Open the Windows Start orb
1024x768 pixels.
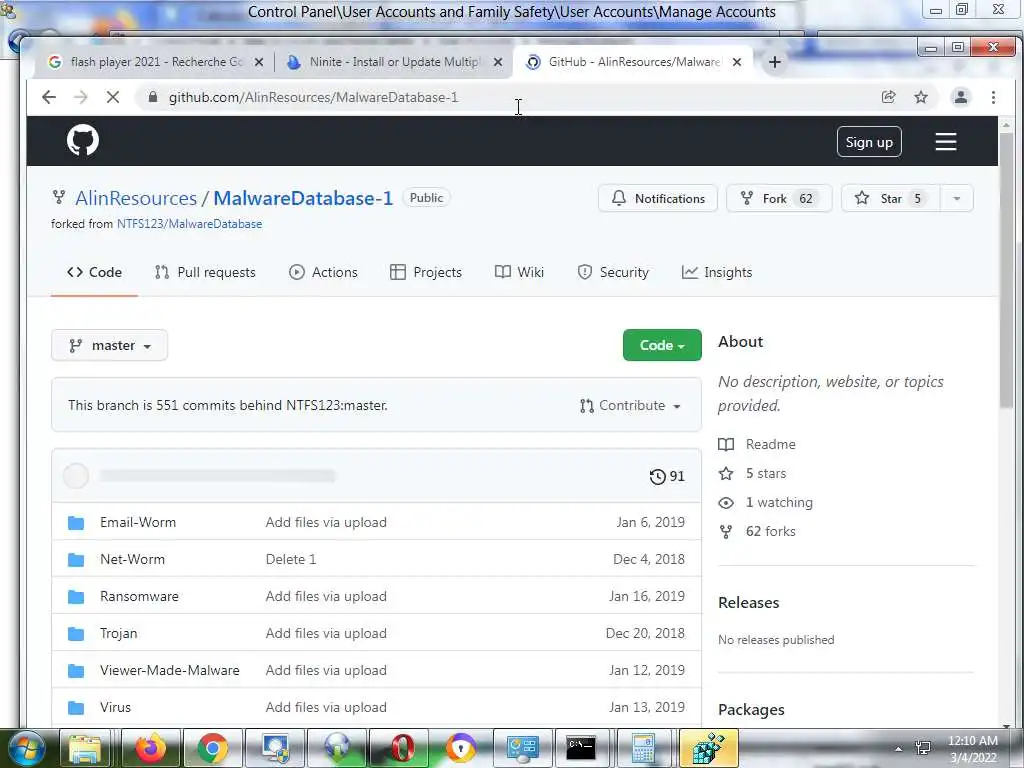click(x=27, y=748)
